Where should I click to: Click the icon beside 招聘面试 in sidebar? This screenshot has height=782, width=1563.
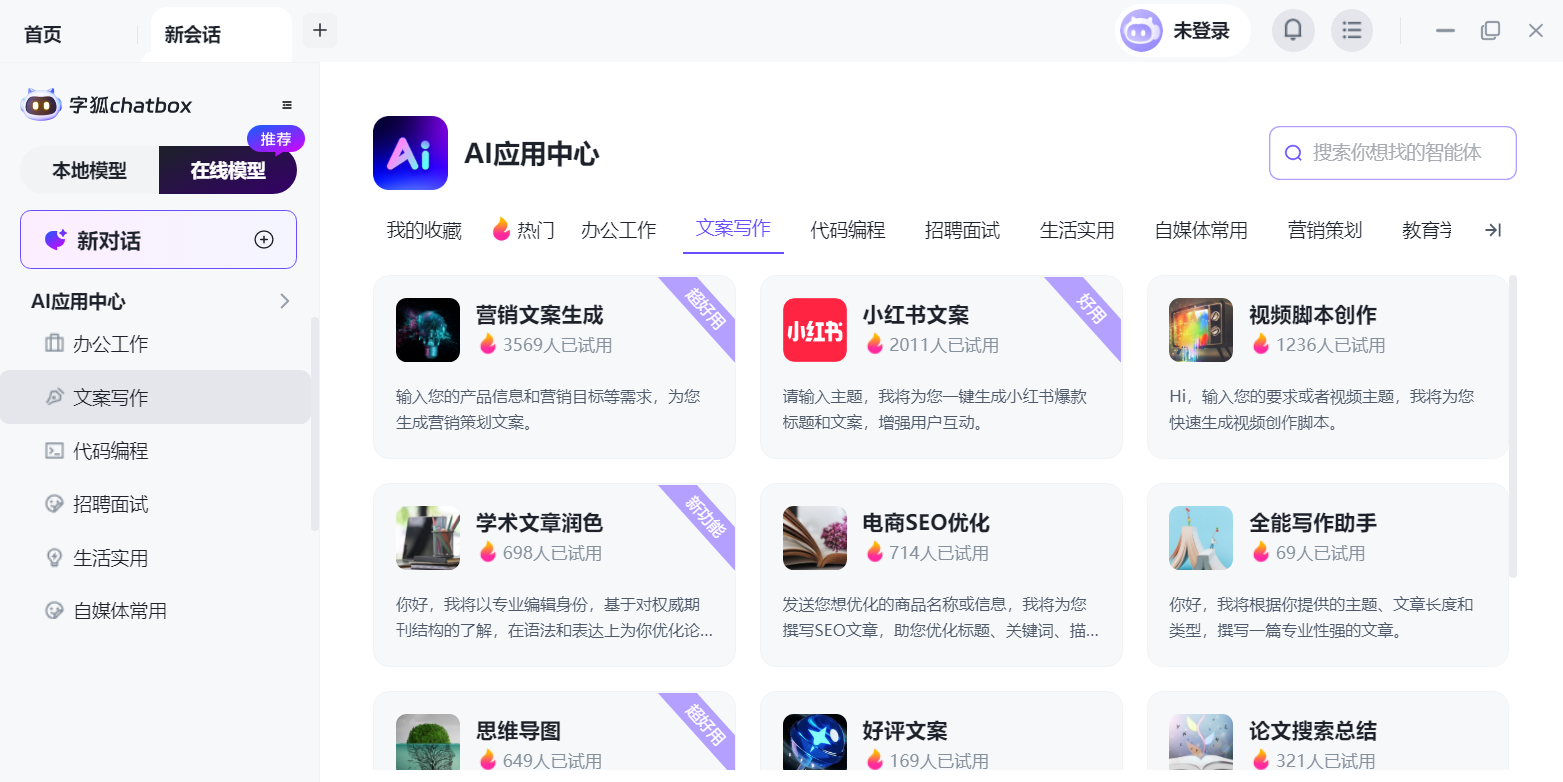pos(54,504)
